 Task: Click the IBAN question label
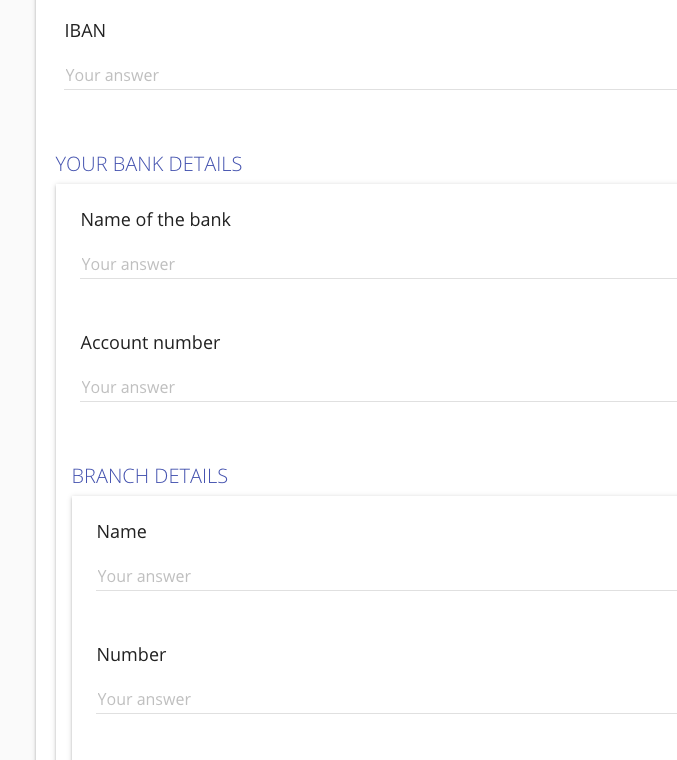[x=85, y=31]
